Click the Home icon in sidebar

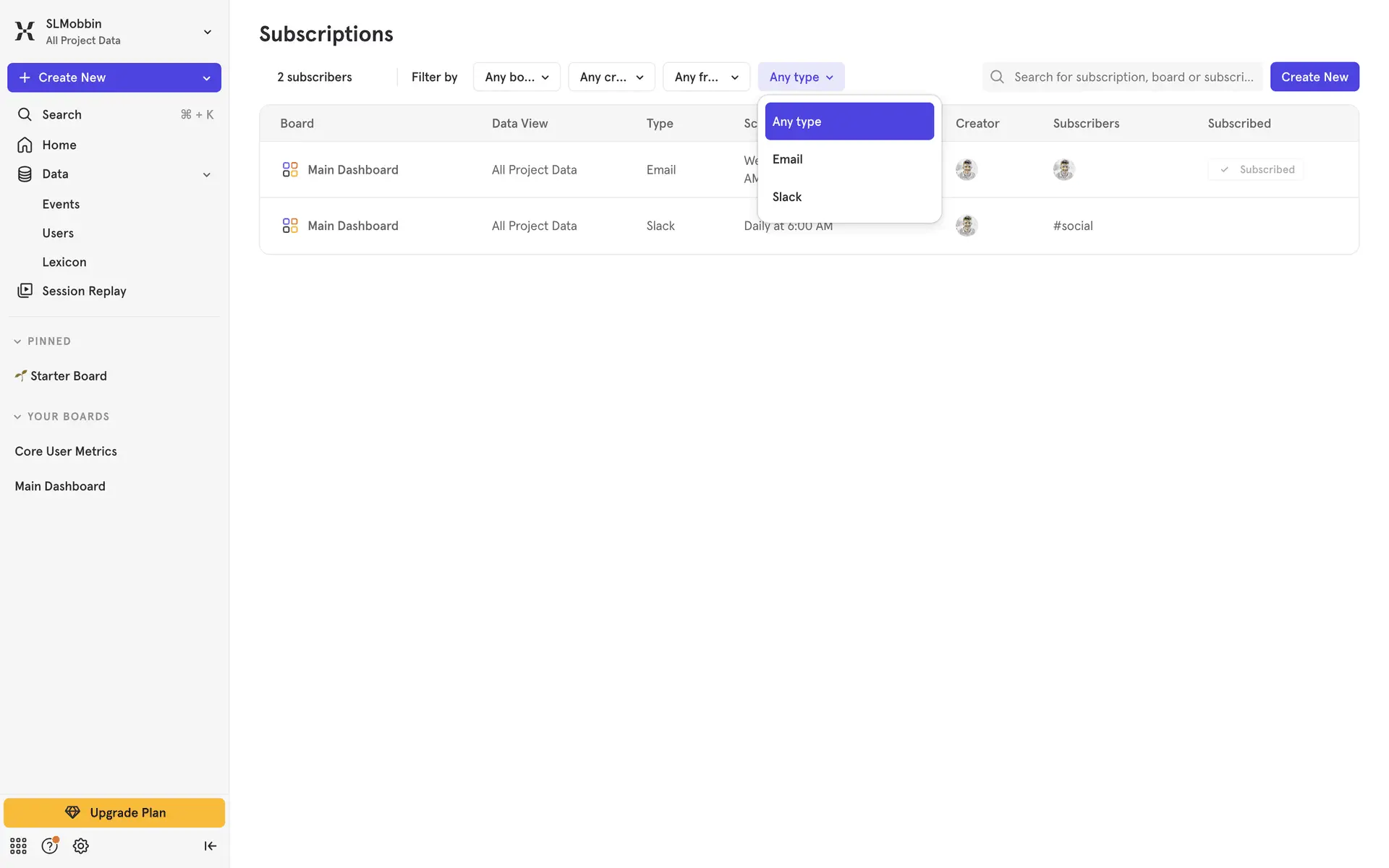25,145
